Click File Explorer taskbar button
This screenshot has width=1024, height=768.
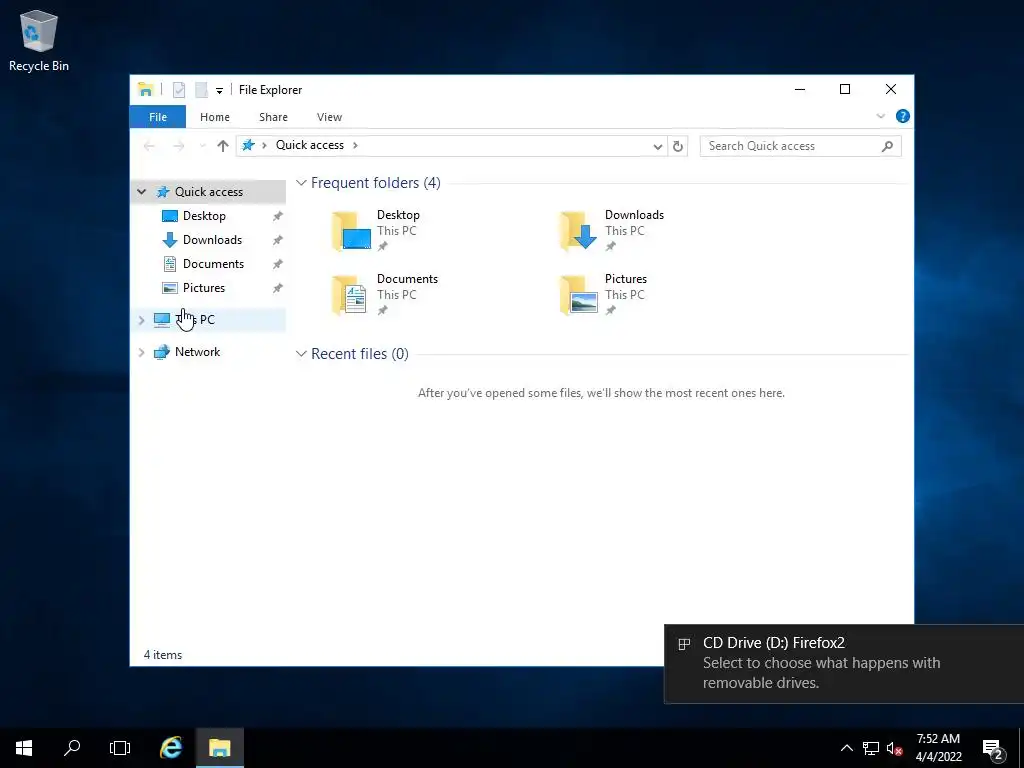coord(220,748)
